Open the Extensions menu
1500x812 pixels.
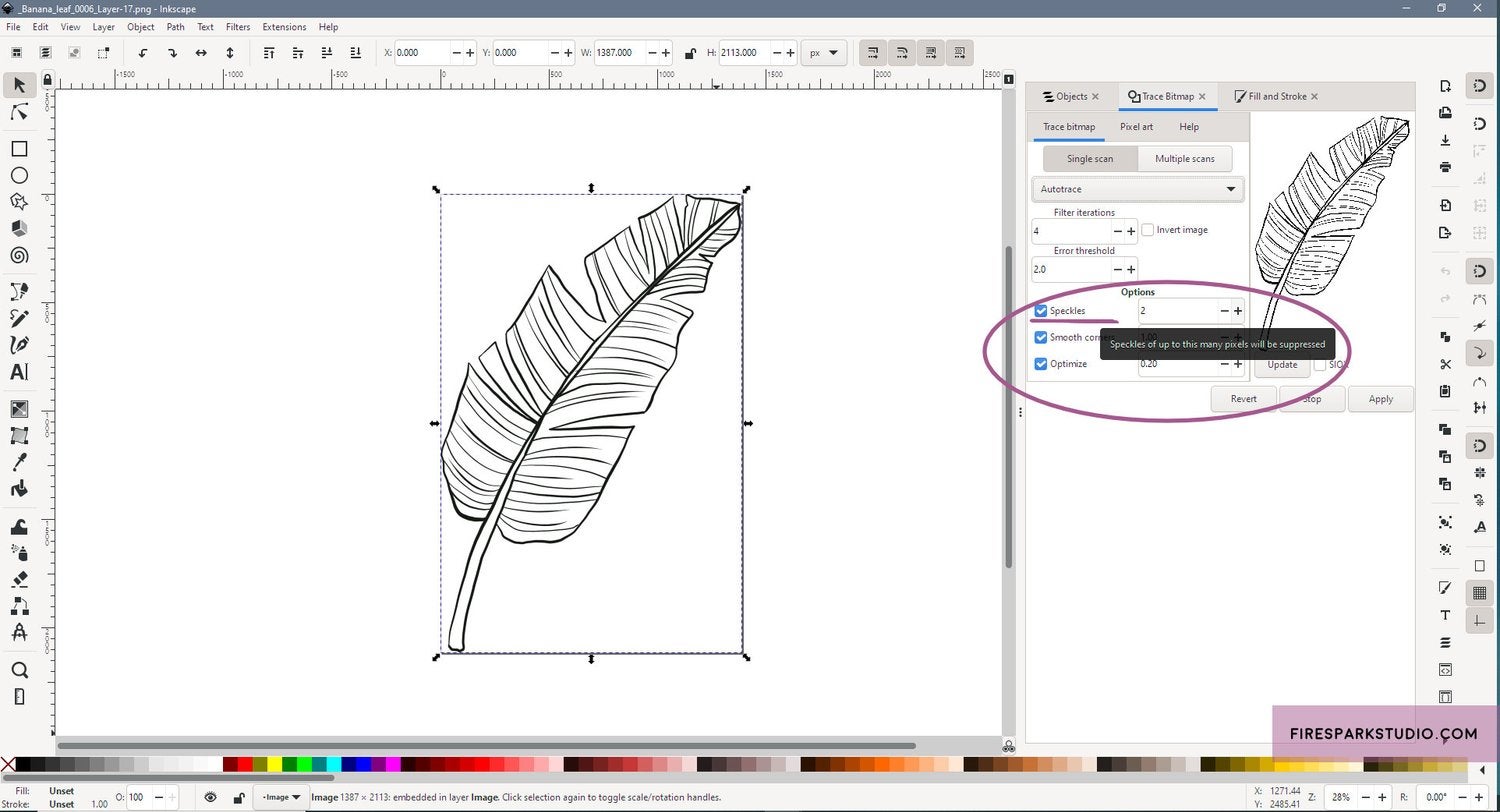click(284, 27)
